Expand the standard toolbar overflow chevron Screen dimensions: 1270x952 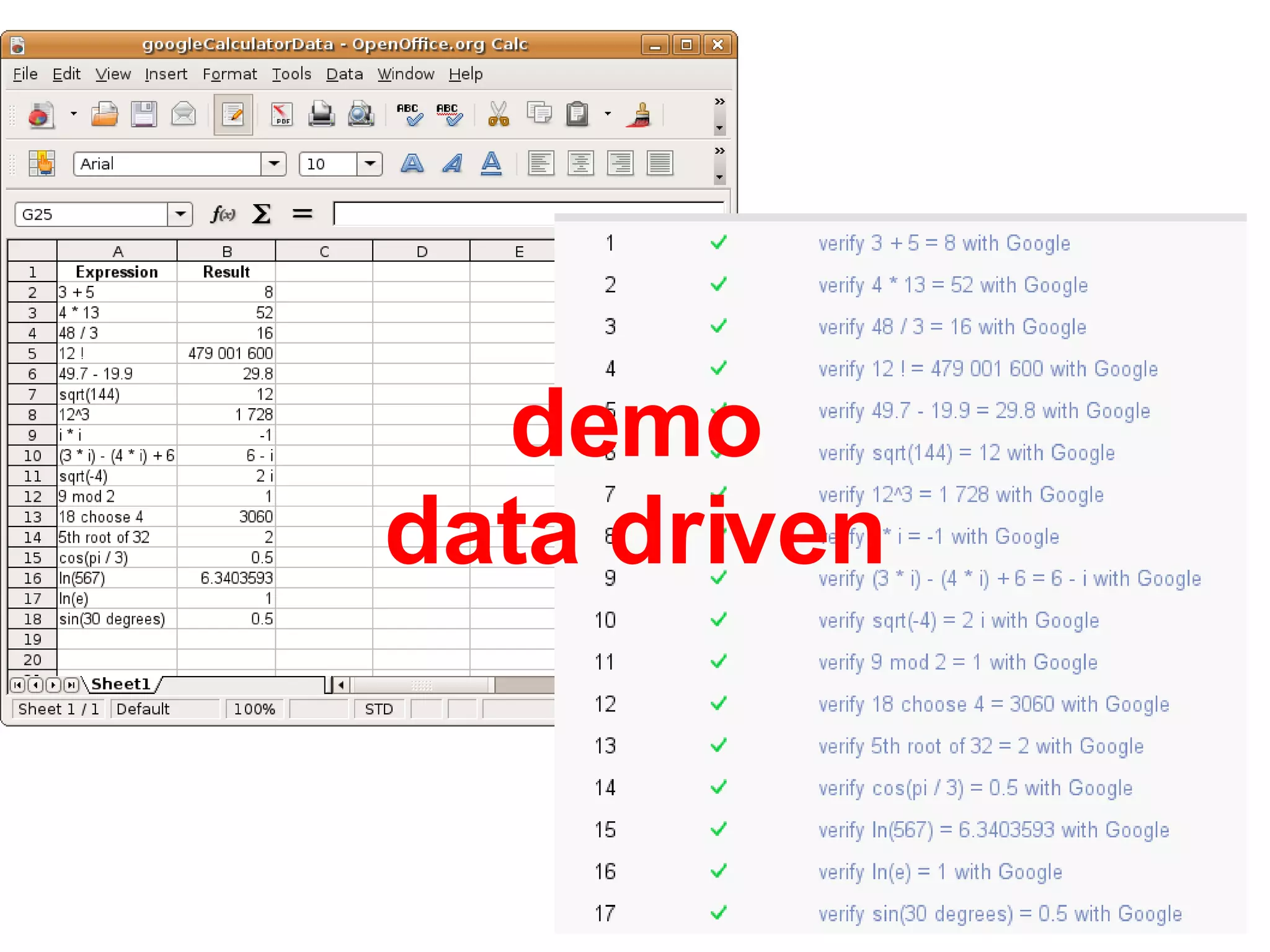(719, 102)
